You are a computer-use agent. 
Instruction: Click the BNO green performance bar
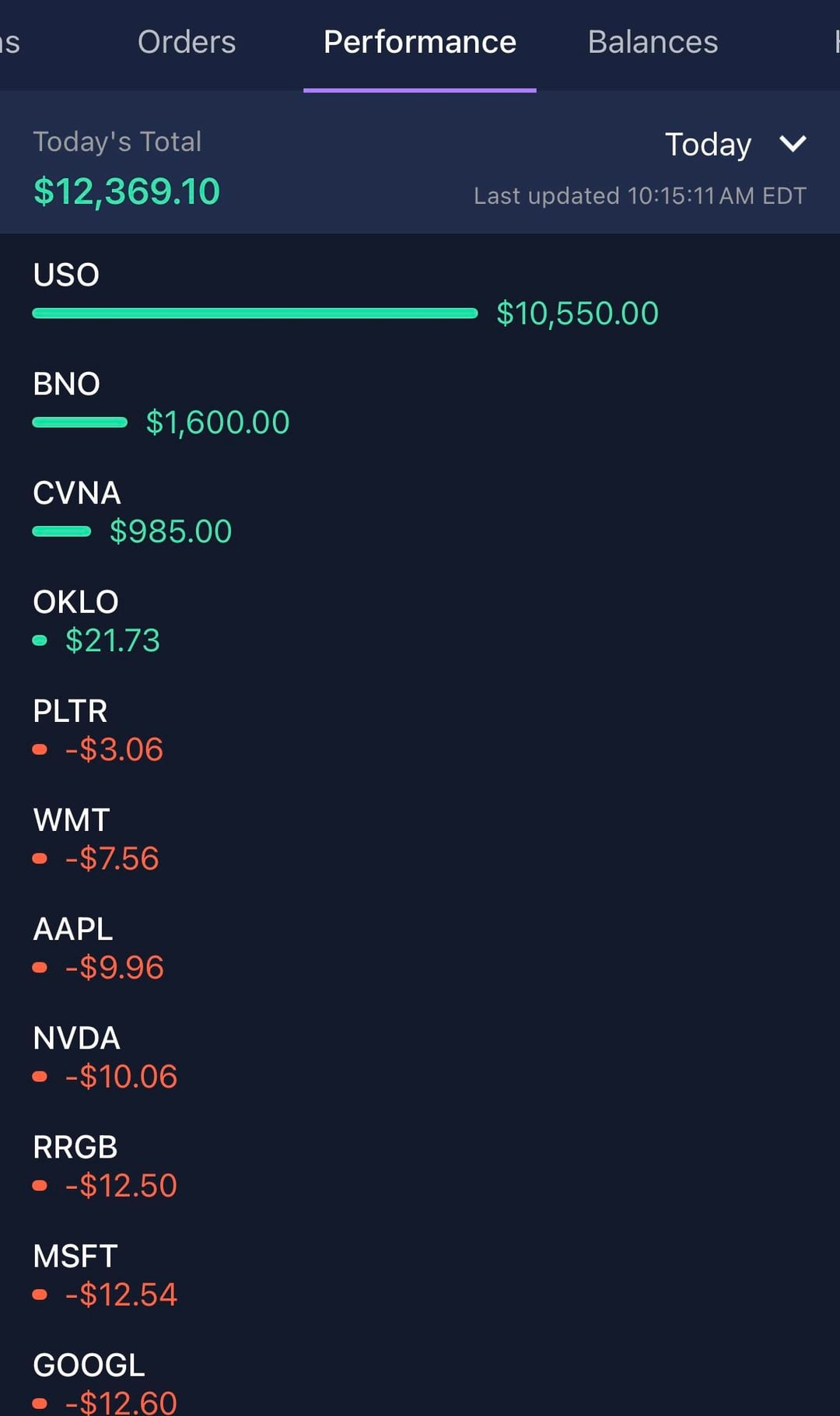point(79,422)
